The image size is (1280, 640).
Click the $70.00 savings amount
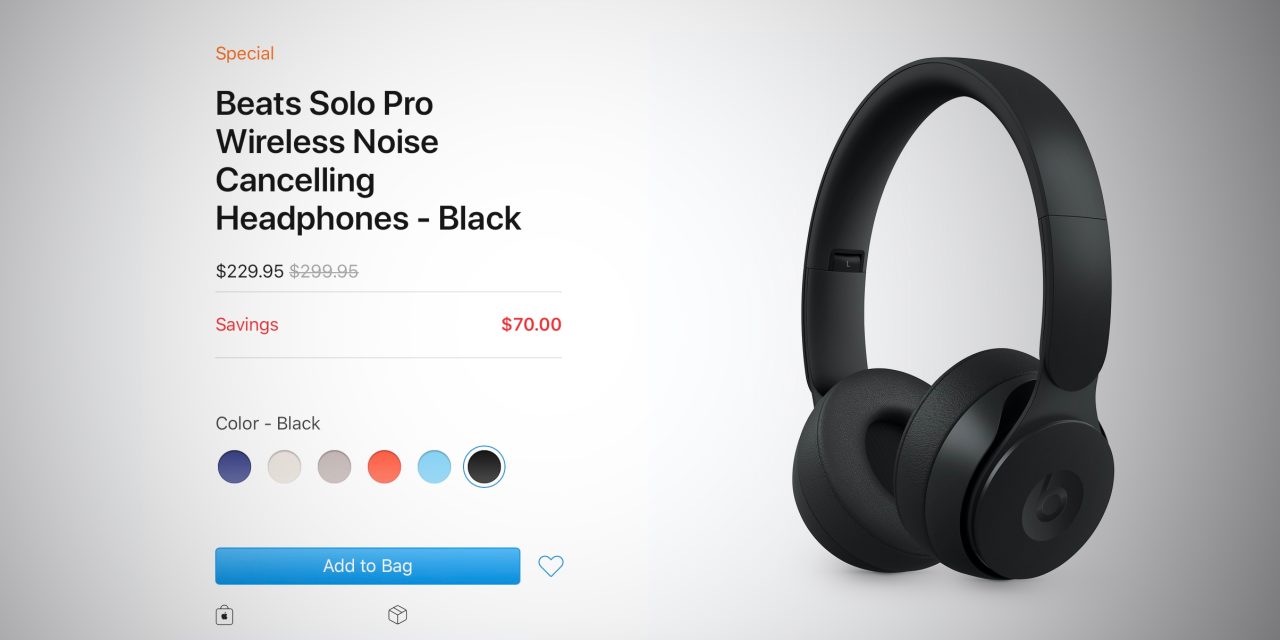pyautogui.click(x=531, y=324)
